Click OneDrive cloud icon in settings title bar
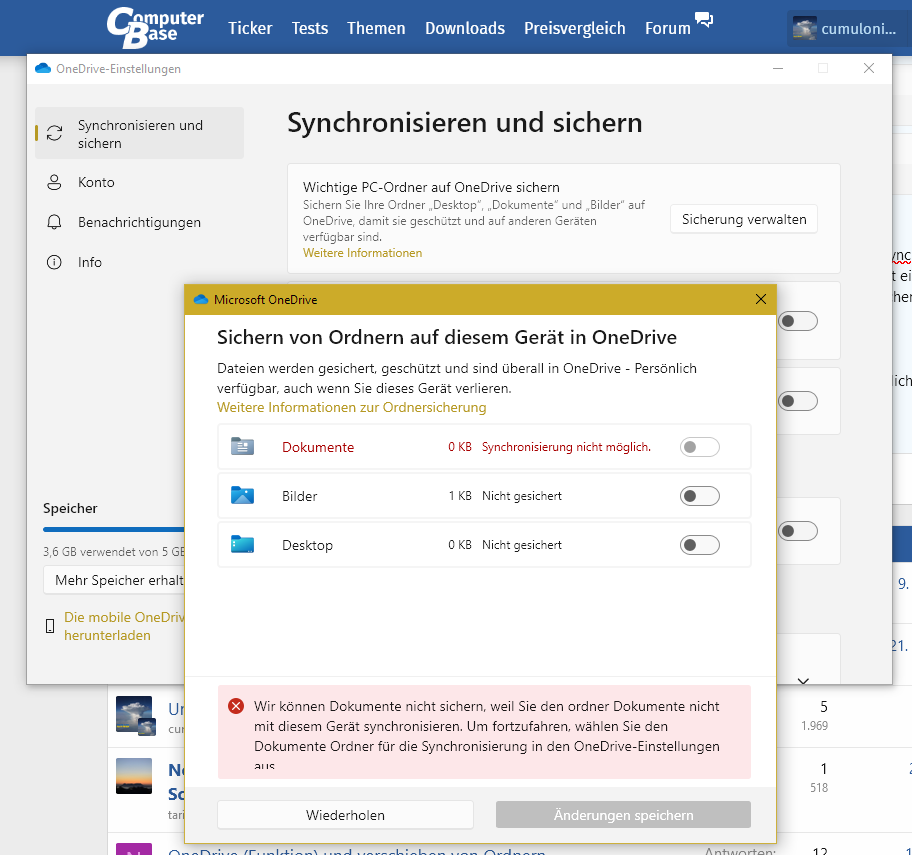The image size is (912, 855). coord(43,69)
